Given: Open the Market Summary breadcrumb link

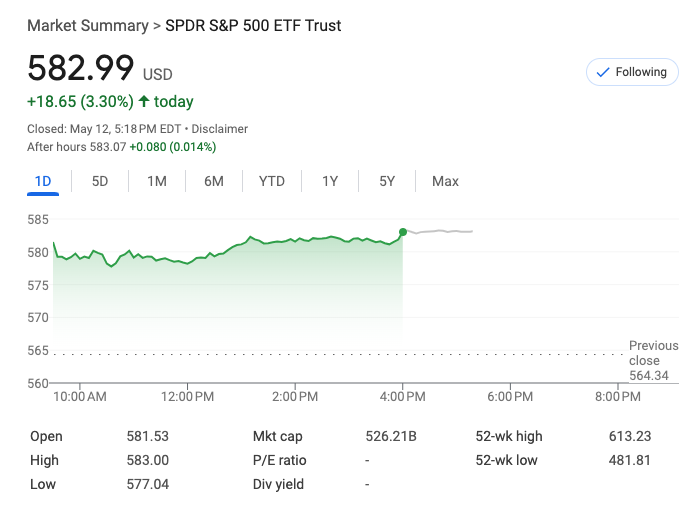Looking at the screenshot, I should (87, 25).
